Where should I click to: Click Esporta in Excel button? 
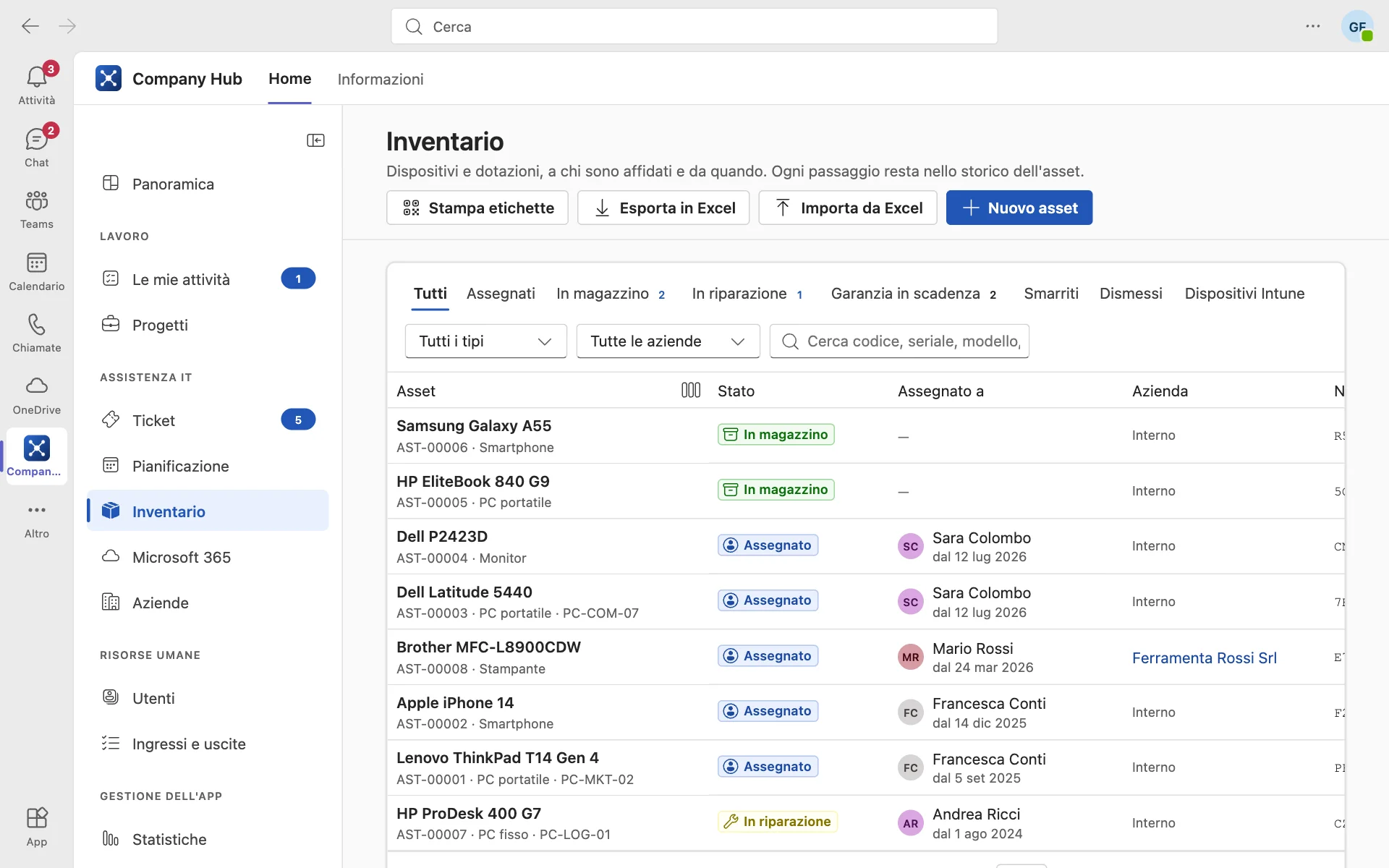click(x=663, y=208)
